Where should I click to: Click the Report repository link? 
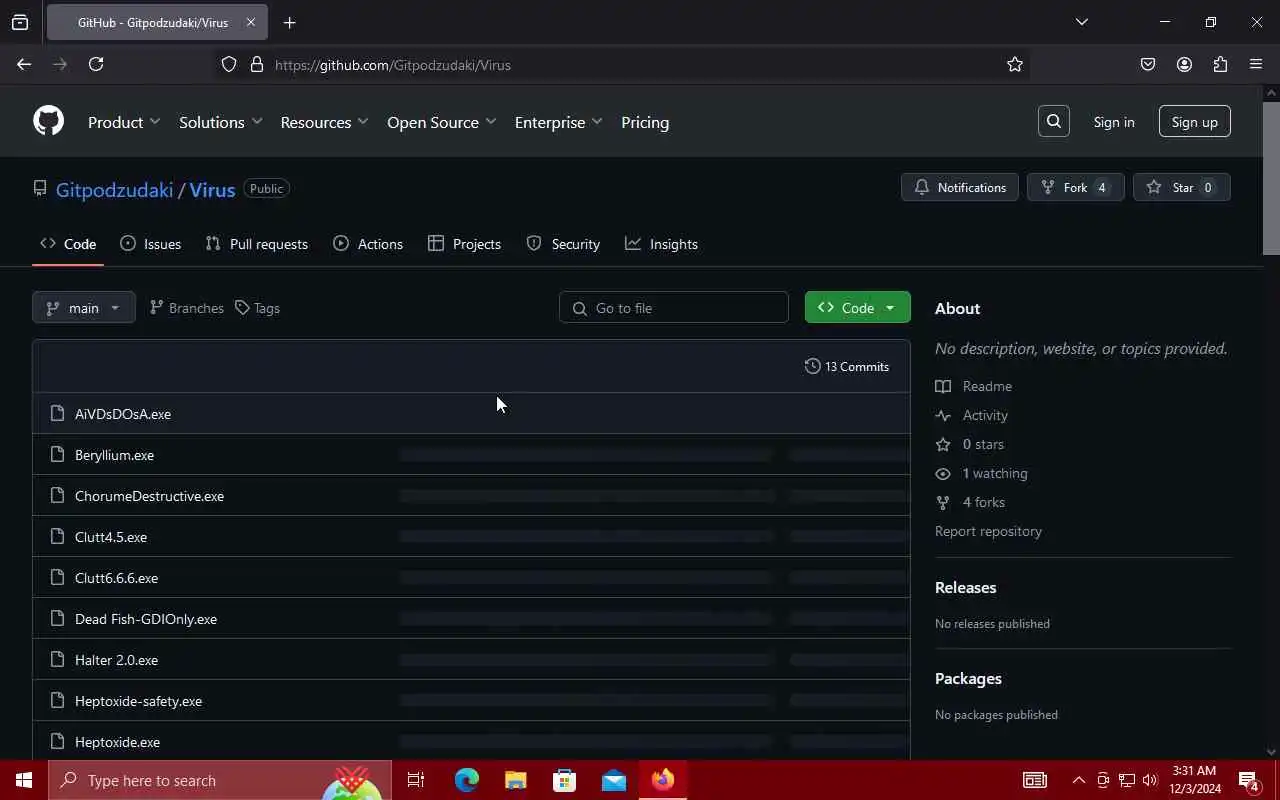coord(988,531)
